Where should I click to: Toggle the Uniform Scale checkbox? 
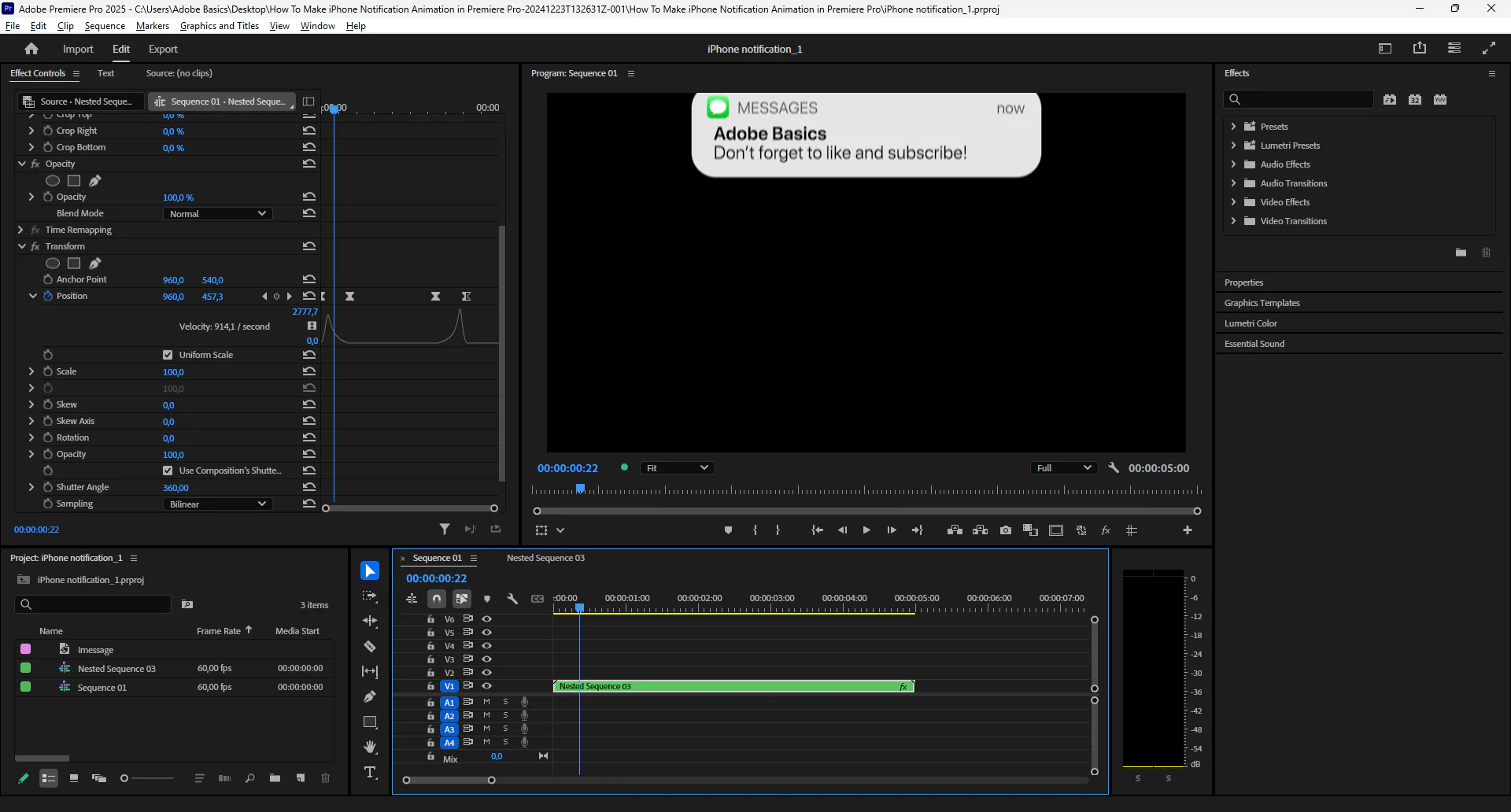point(168,355)
